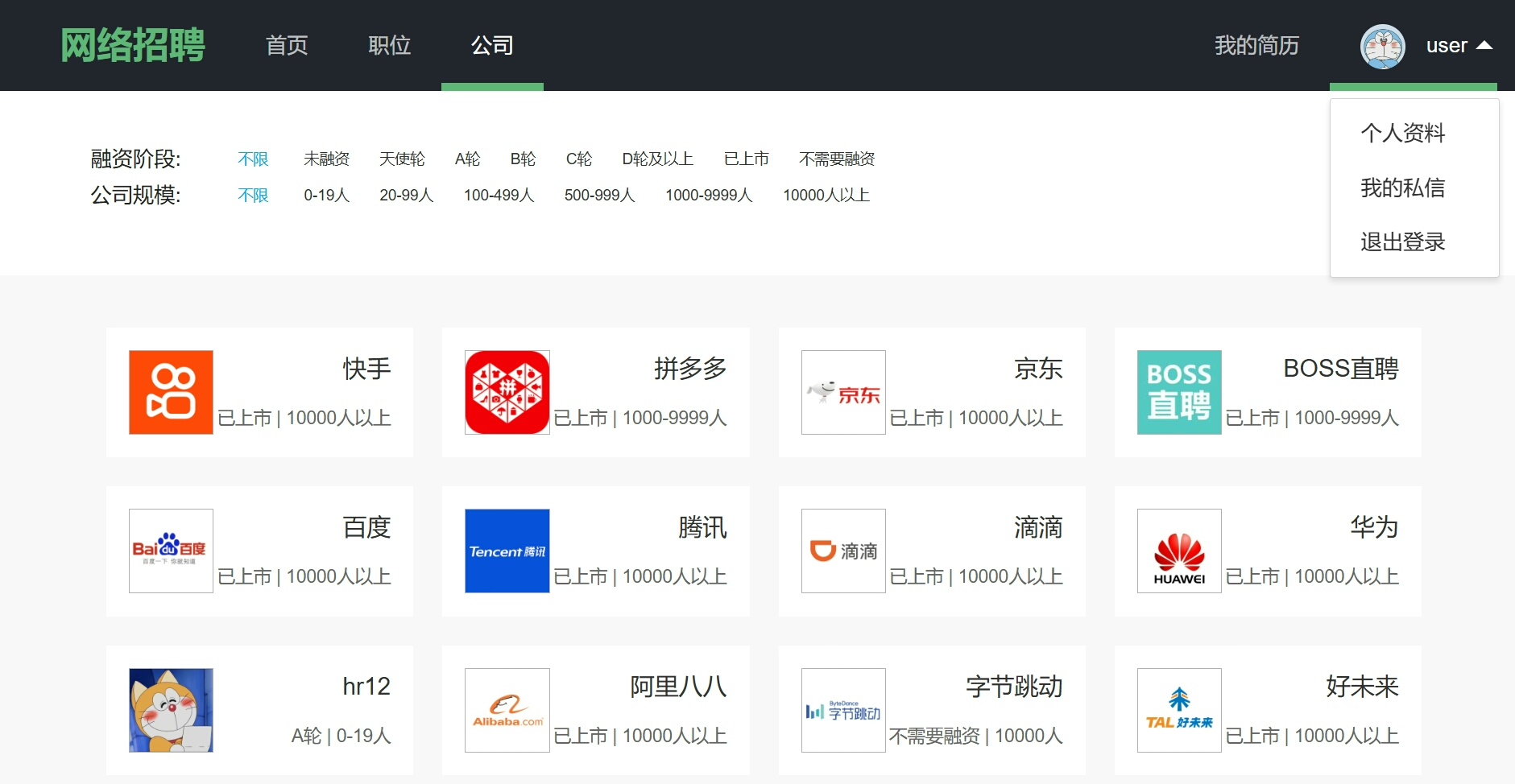Image resolution: width=1515 pixels, height=784 pixels.
Task: Click the 网络招聘 site logo
Action: tap(133, 45)
